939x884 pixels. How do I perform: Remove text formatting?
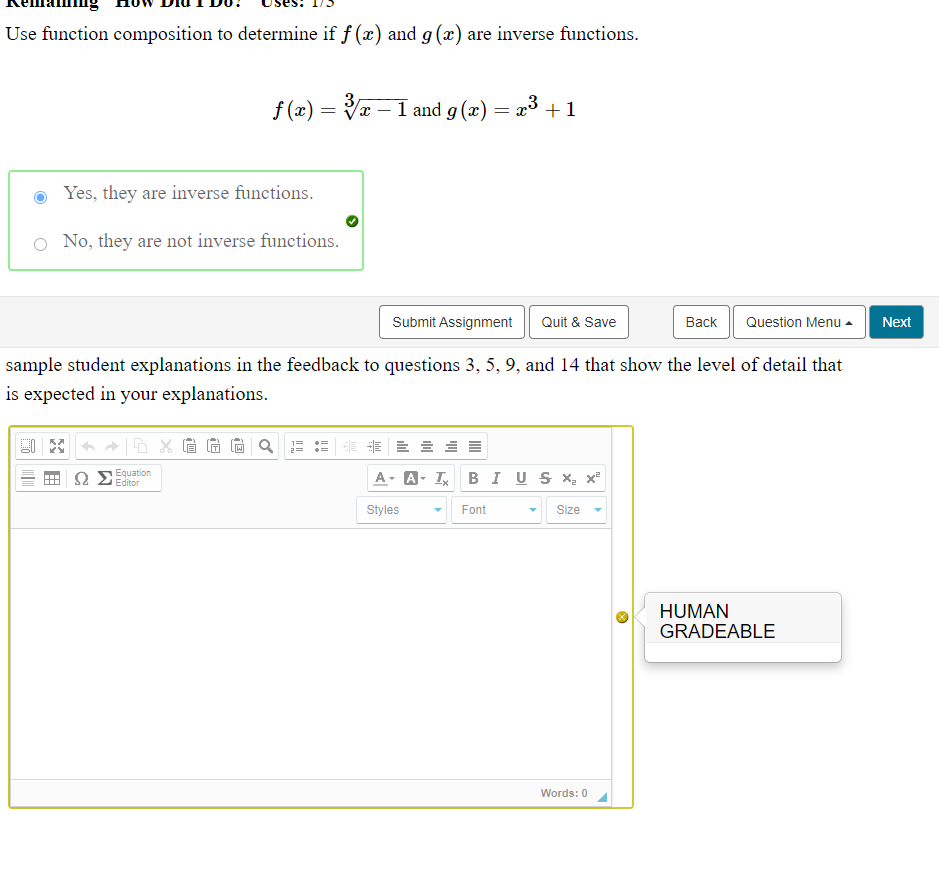[441, 478]
